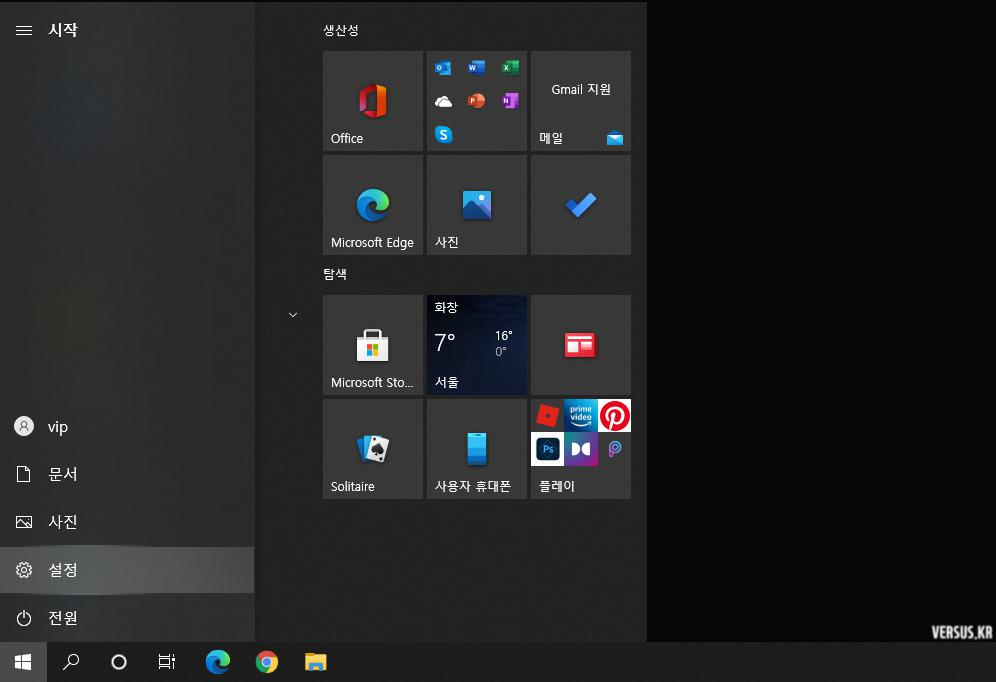996x682 pixels.
Task: Open 설정 settings from Start sidebar
Action: [127, 570]
